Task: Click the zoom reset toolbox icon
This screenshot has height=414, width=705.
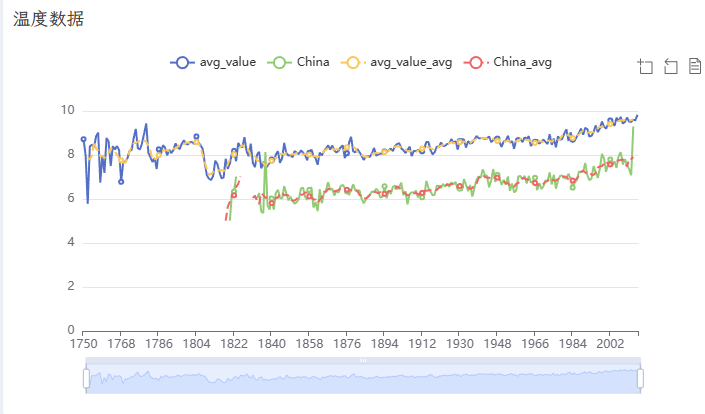Action: click(x=670, y=67)
